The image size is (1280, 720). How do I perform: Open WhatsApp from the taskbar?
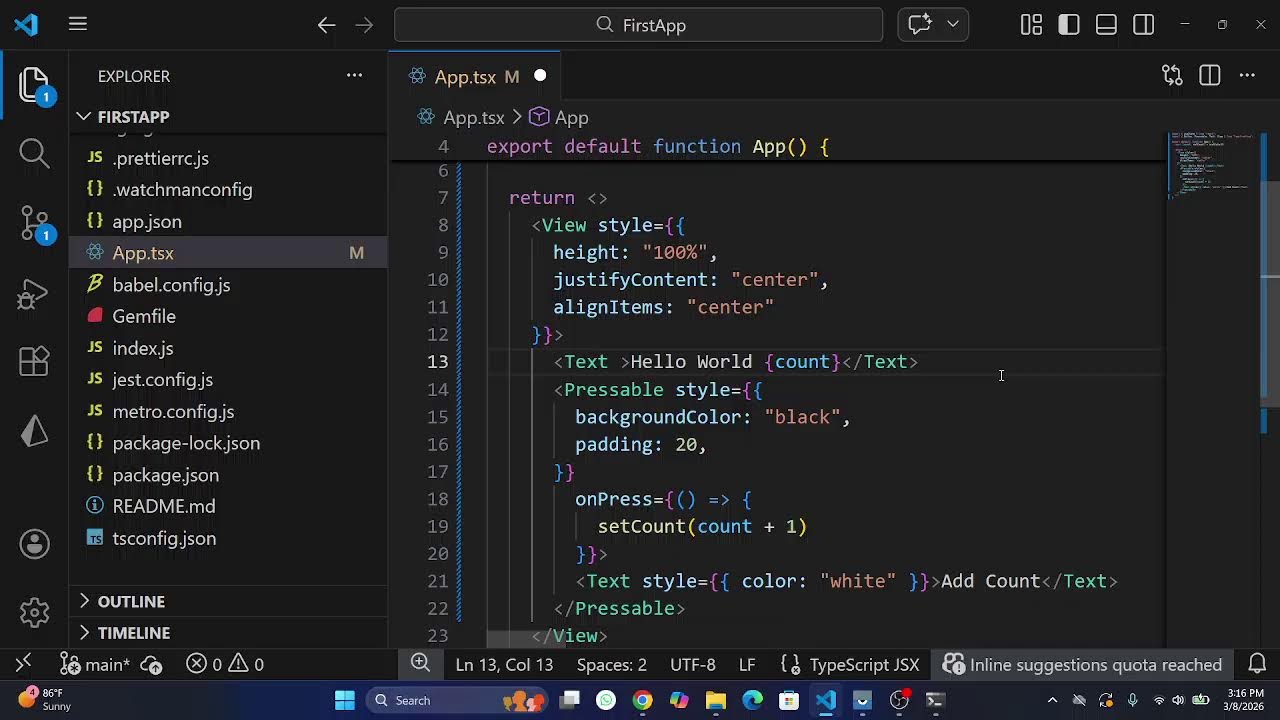[606, 700]
